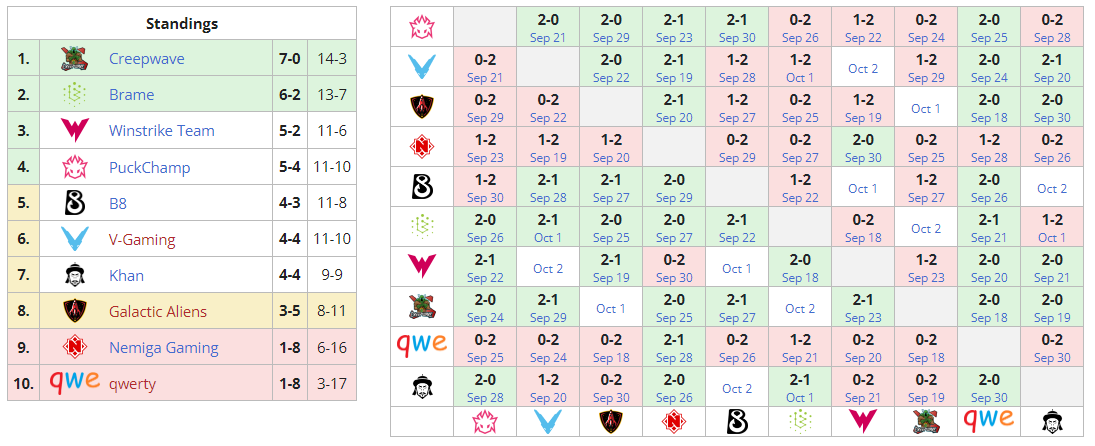Click the Creepwave logo in the Standings table
The width and height of the screenshot is (1095, 446).
tap(74, 58)
